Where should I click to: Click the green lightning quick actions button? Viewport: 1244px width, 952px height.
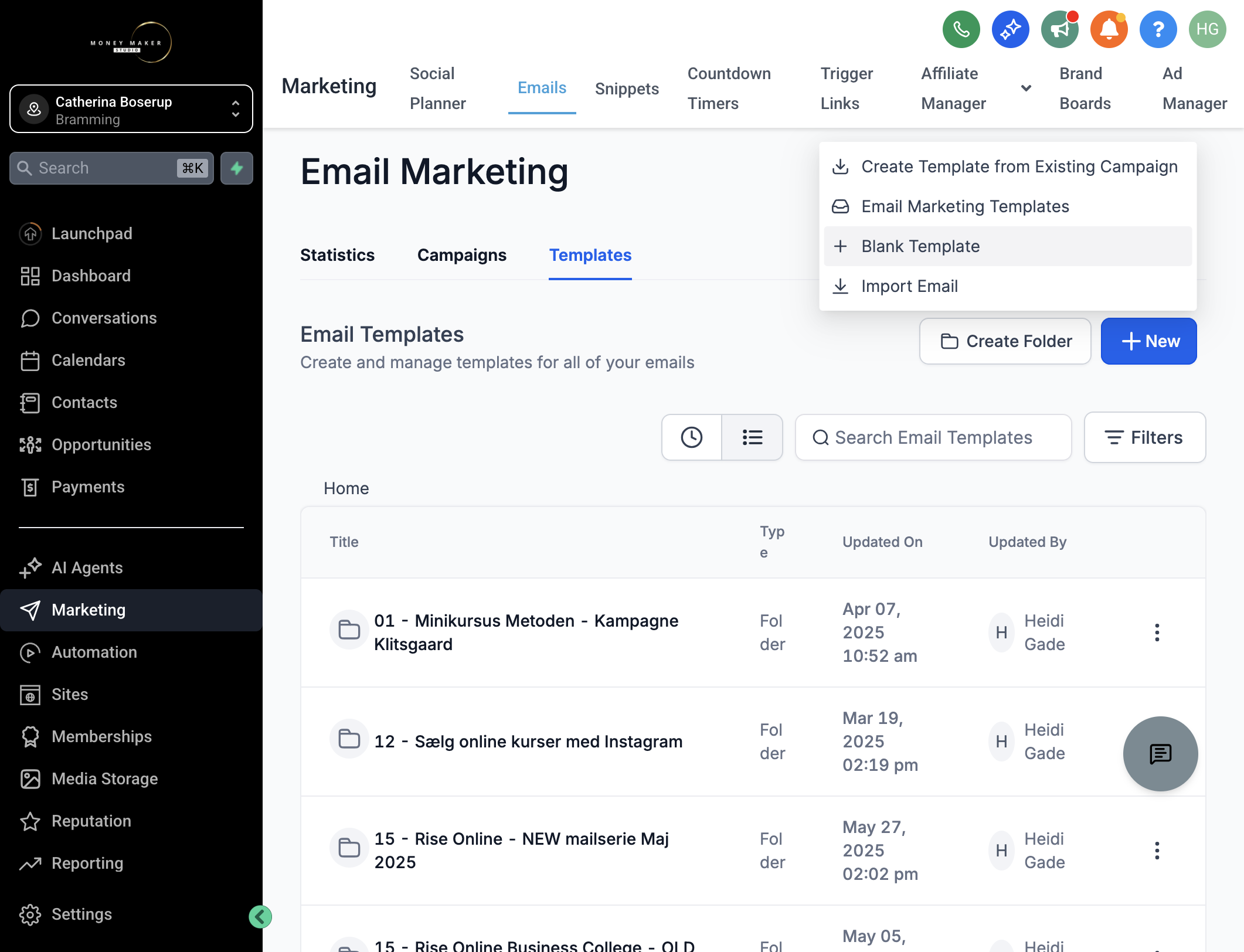click(x=237, y=168)
